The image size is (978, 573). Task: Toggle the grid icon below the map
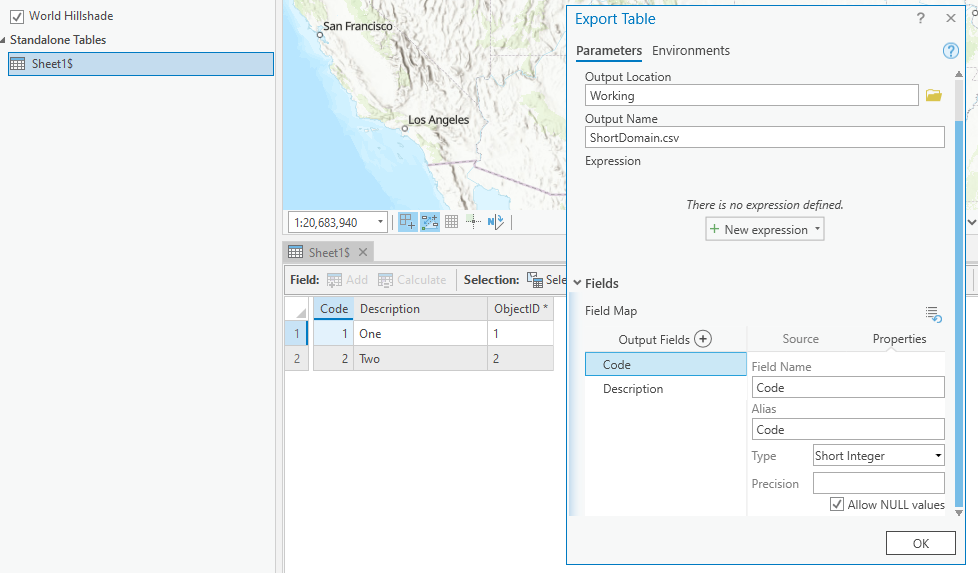[x=452, y=222]
